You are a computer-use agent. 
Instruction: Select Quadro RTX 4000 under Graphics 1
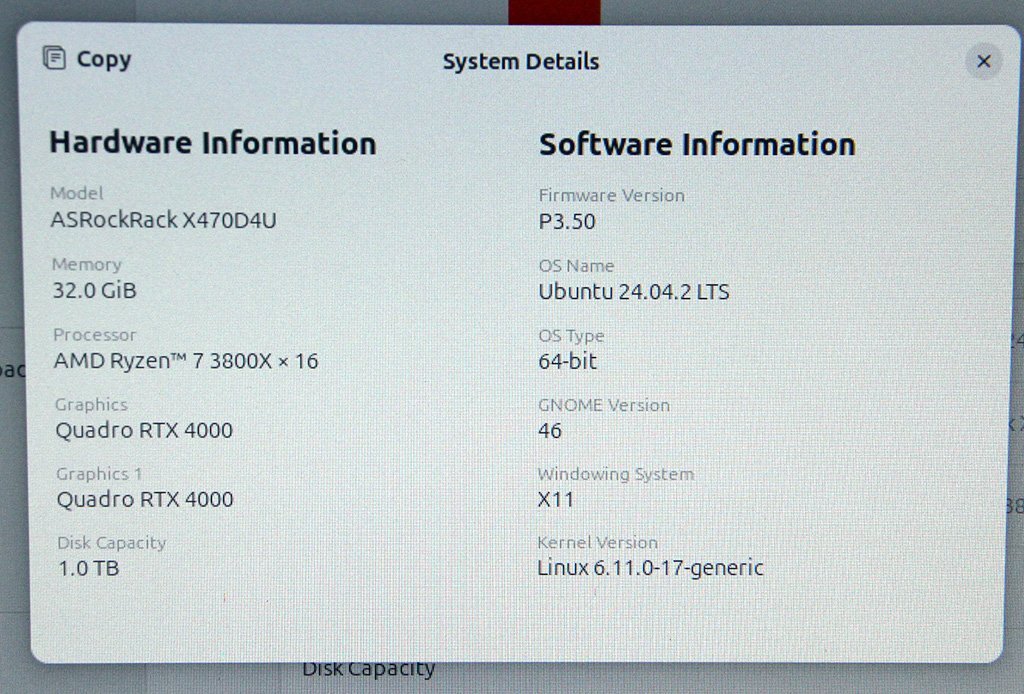point(145,499)
